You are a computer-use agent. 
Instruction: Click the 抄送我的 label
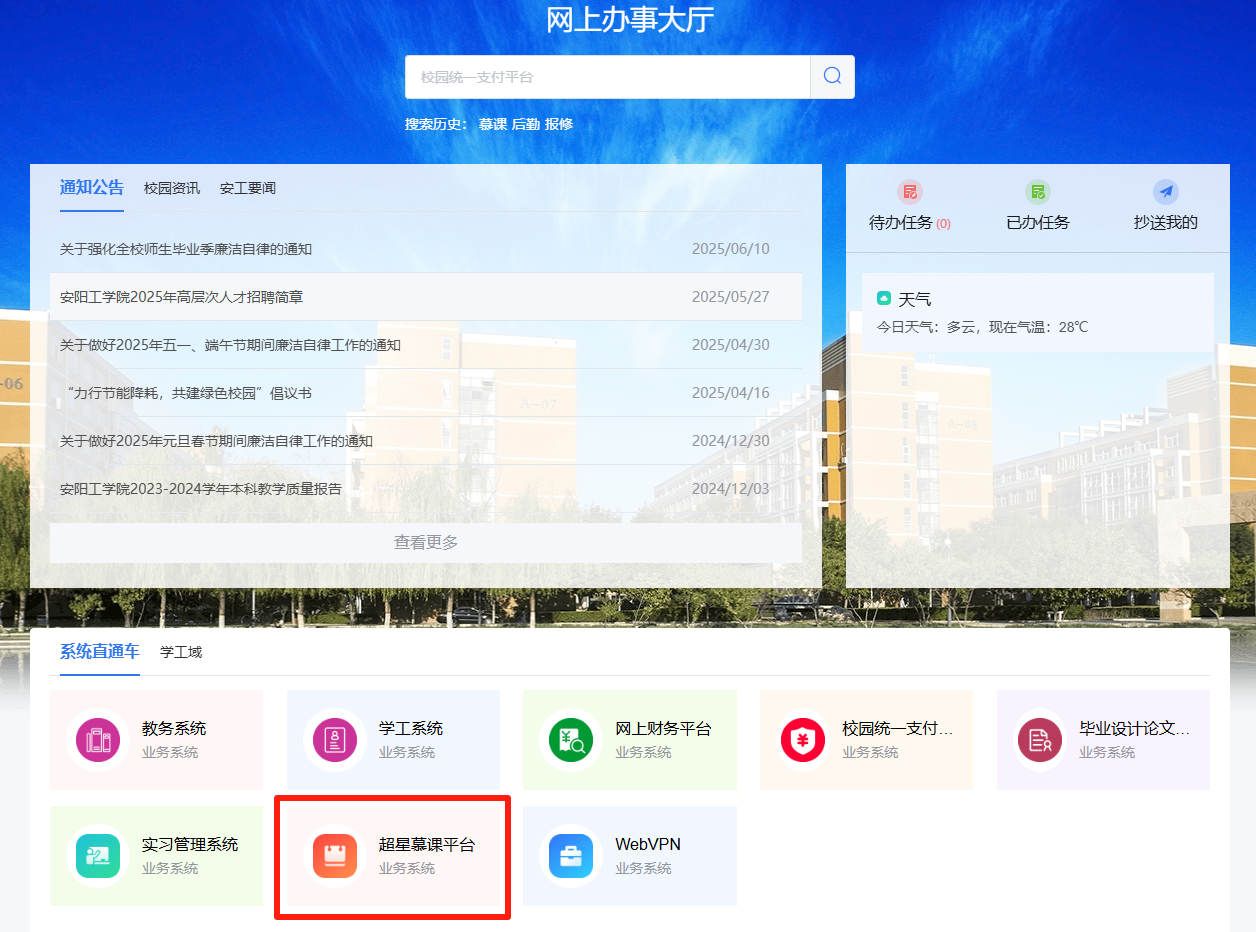pos(1166,222)
